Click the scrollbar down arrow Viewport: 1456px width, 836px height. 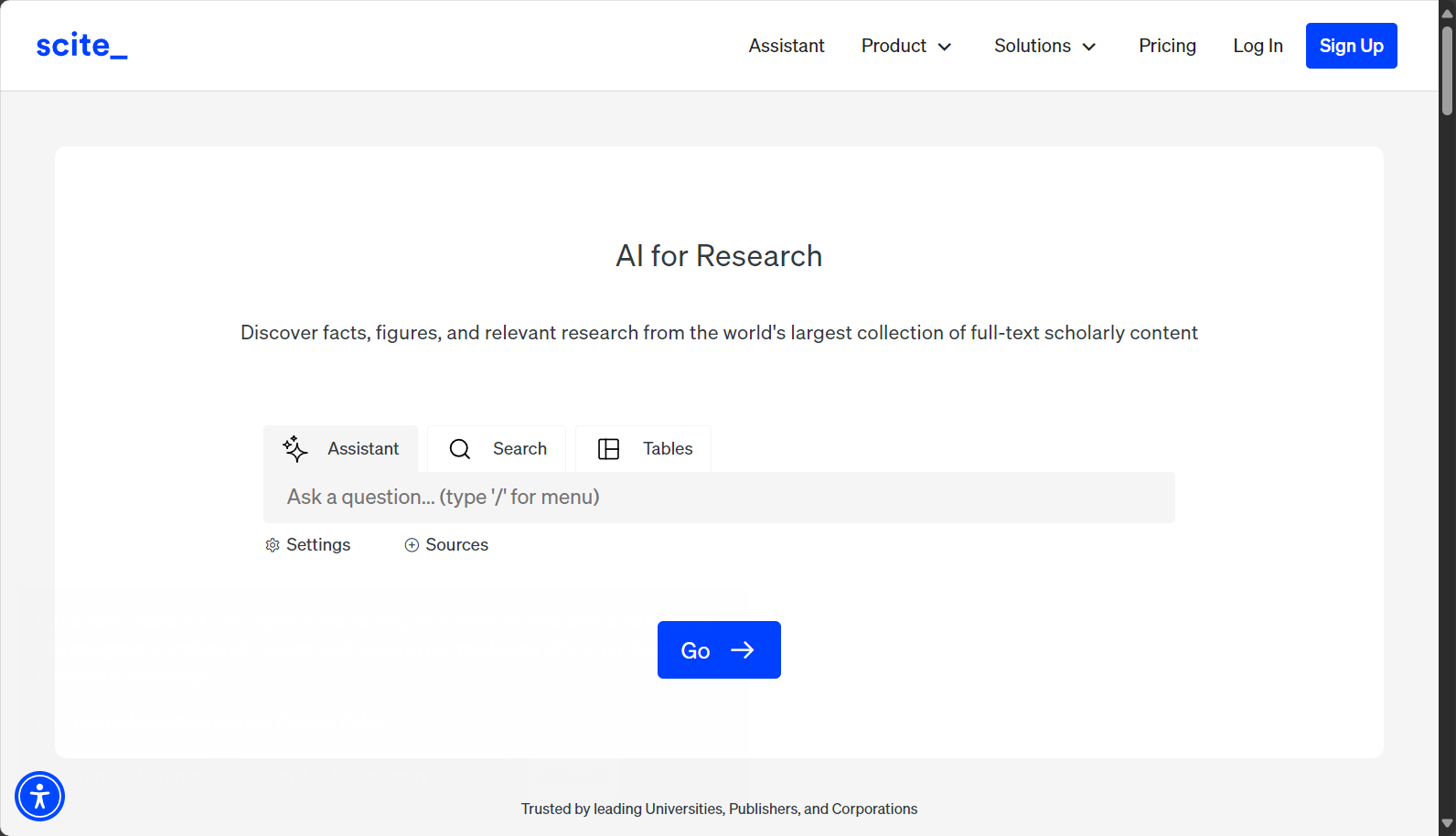click(1447, 824)
